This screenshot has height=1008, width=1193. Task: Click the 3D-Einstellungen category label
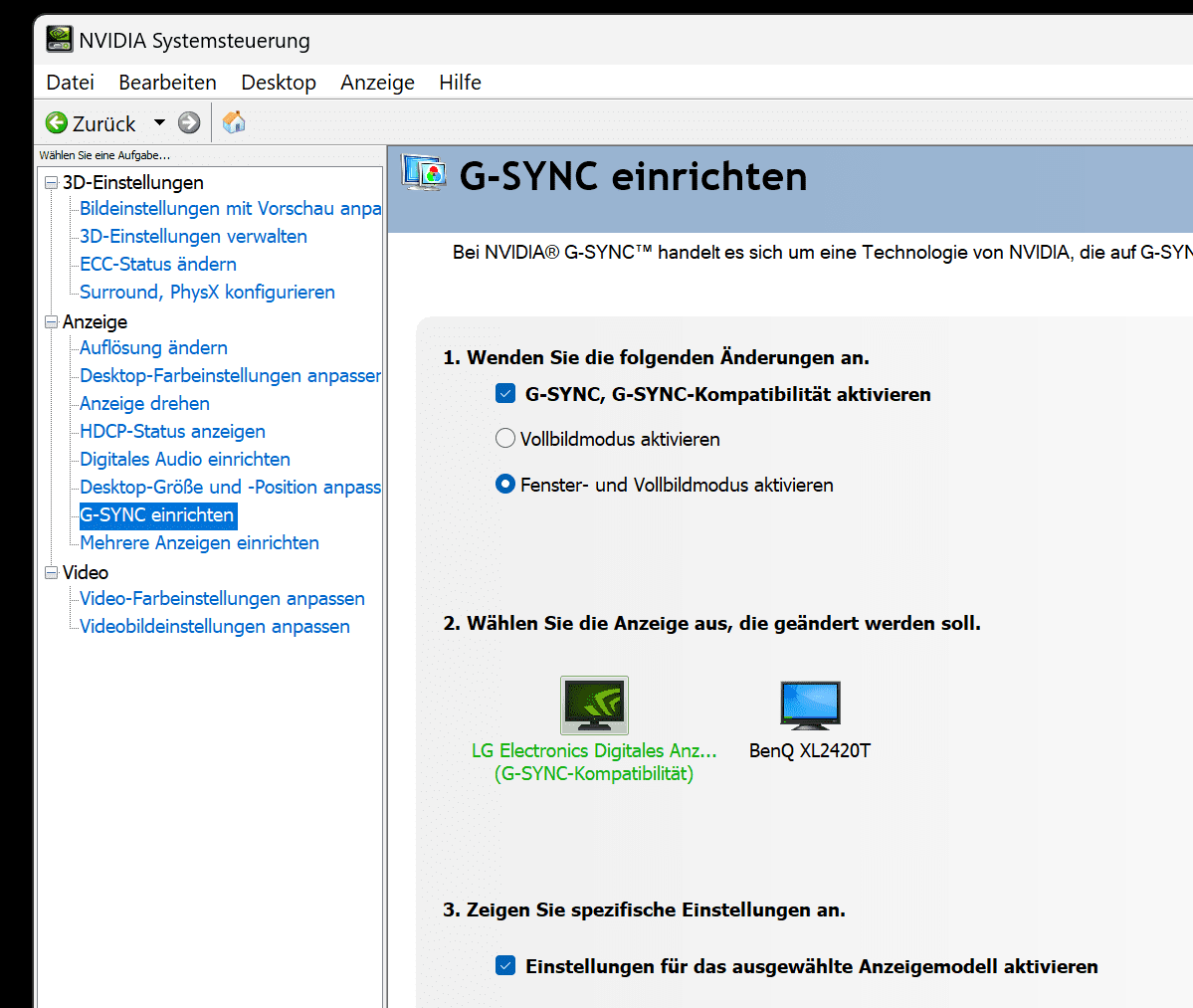click(x=133, y=182)
